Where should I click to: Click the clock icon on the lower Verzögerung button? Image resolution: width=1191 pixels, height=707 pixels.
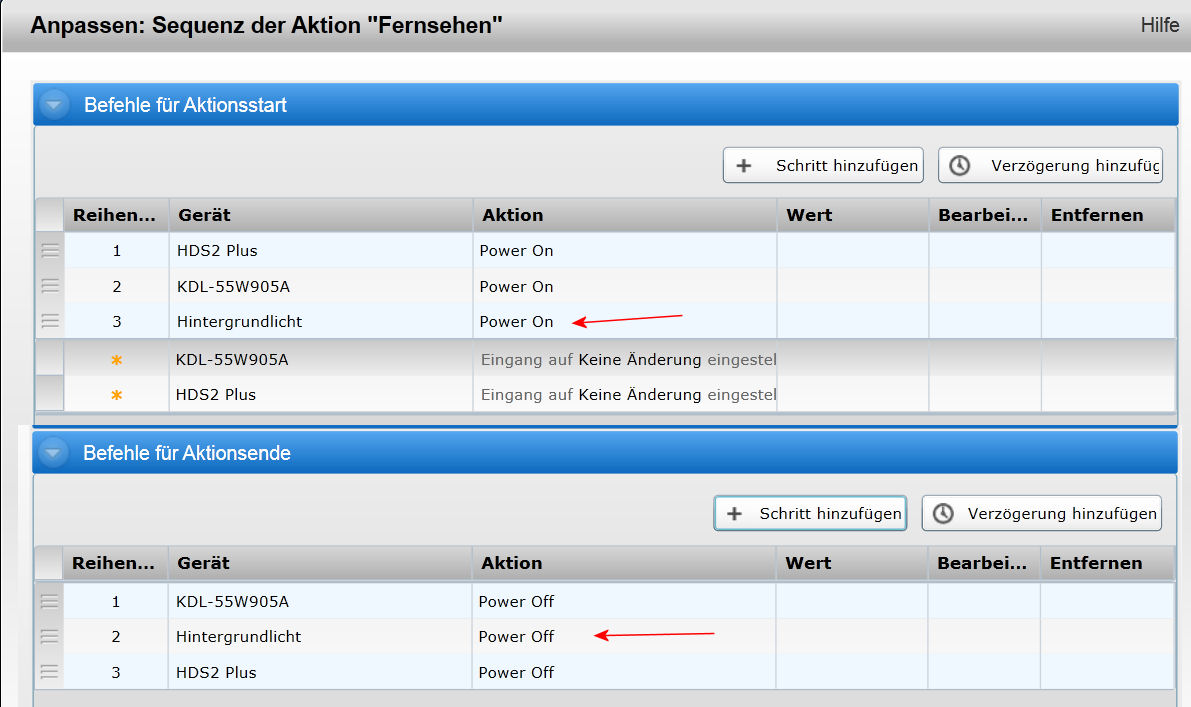pos(943,513)
